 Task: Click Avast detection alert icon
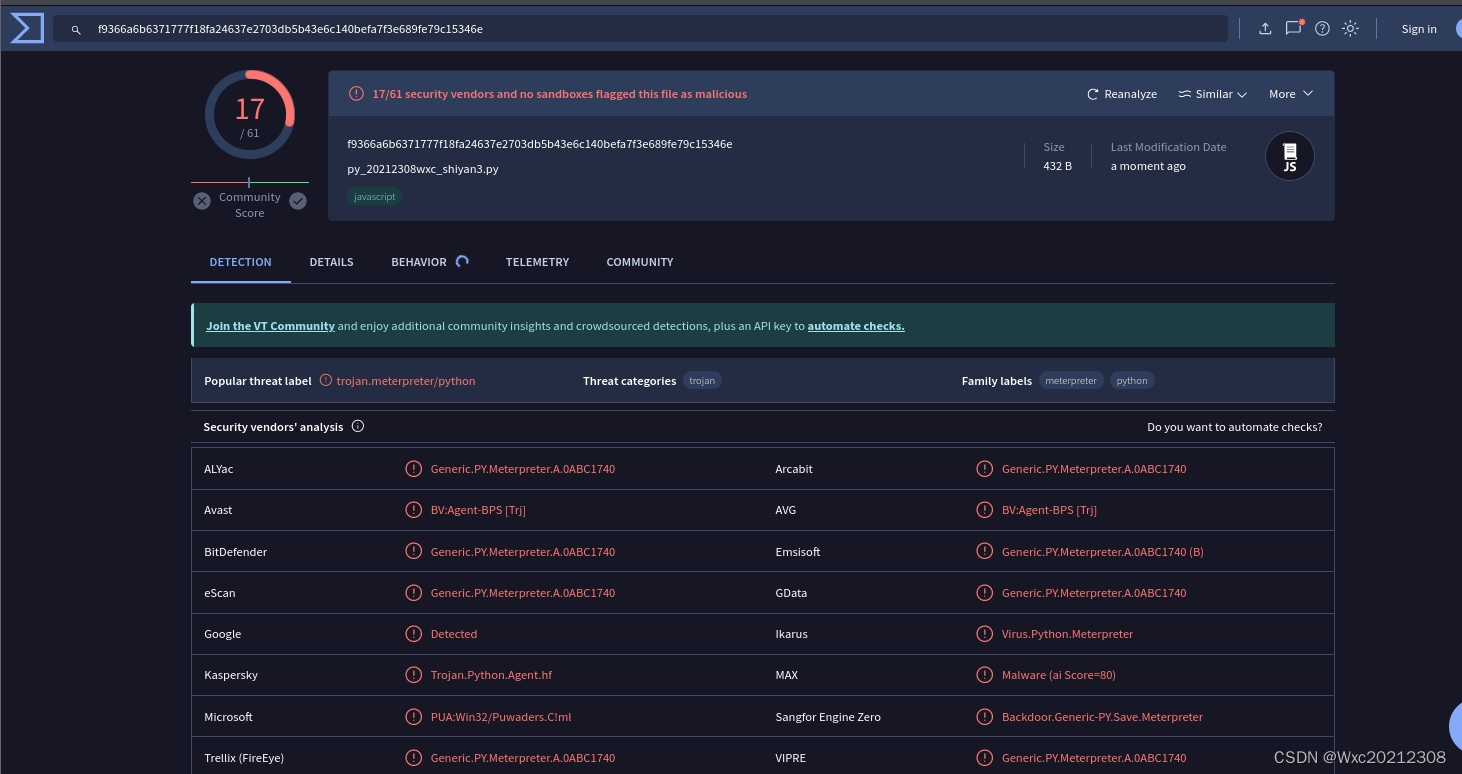[x=413, y=510]
